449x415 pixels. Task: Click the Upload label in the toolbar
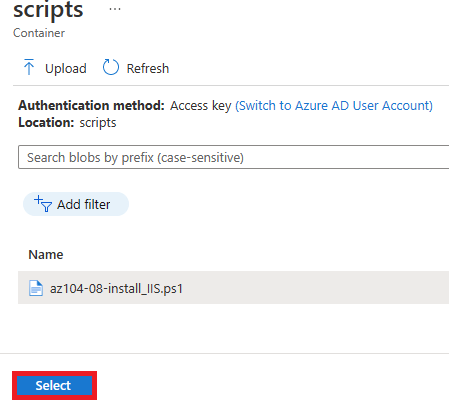pos(66,68)
